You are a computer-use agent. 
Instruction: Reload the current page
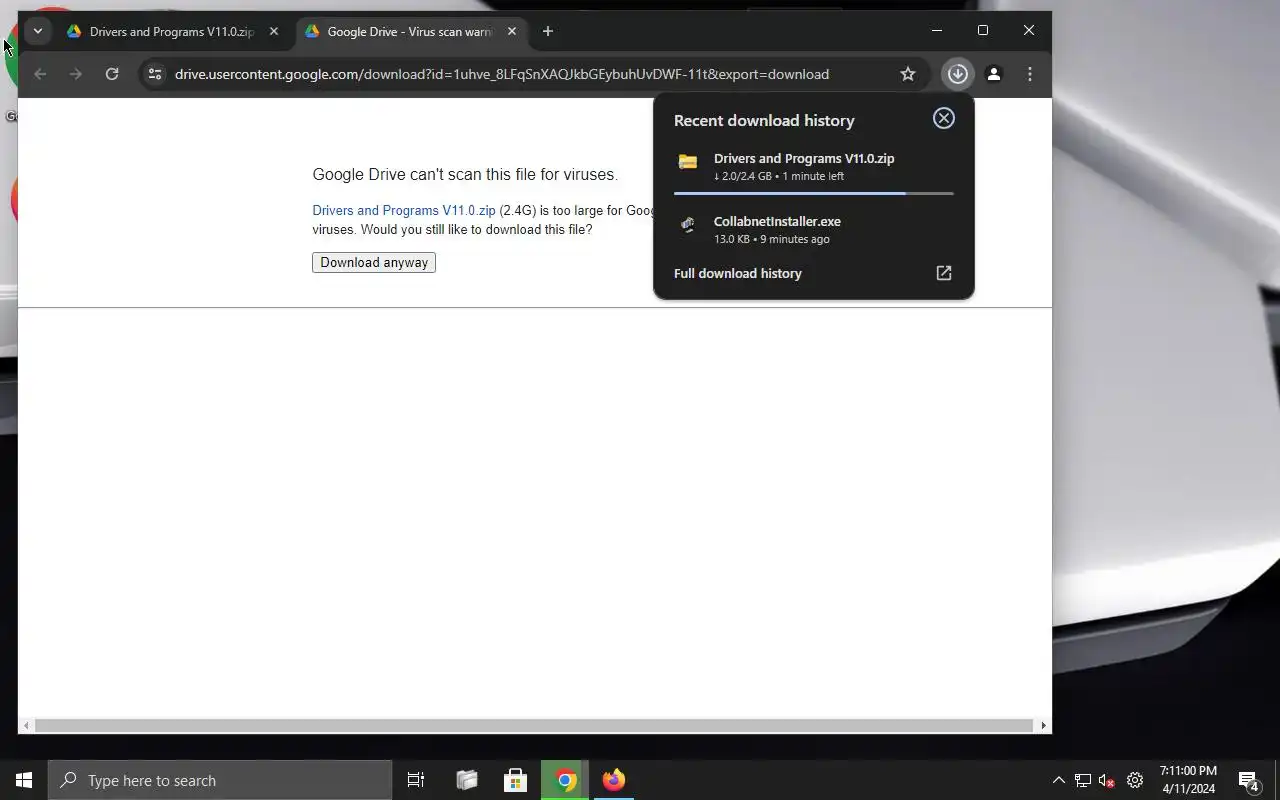pos(112,74)
